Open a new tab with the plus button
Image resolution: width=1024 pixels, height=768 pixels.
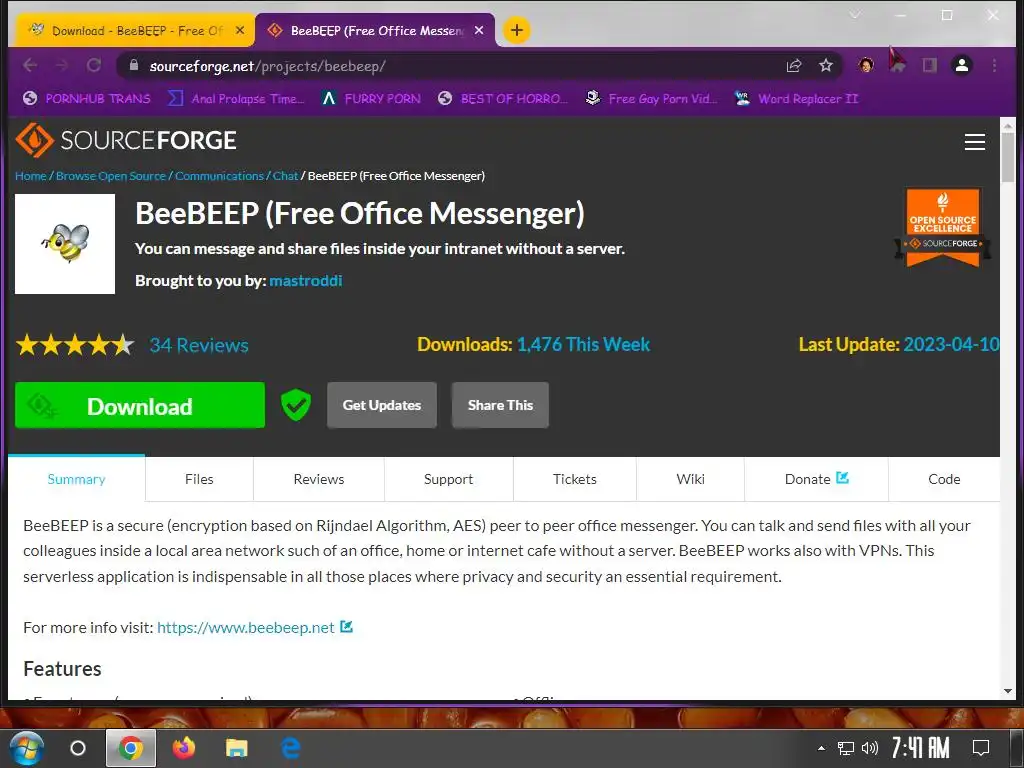click(x=517, y=30)
